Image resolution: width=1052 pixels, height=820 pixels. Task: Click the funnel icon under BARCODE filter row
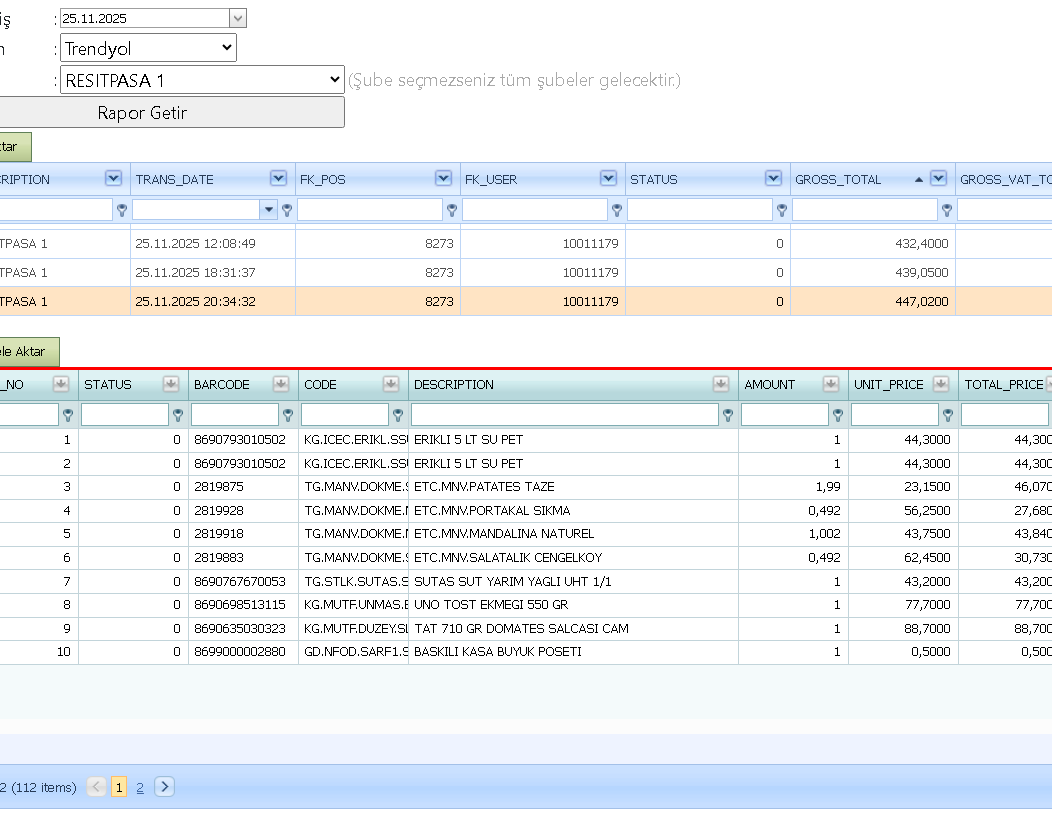pos(288,415)
